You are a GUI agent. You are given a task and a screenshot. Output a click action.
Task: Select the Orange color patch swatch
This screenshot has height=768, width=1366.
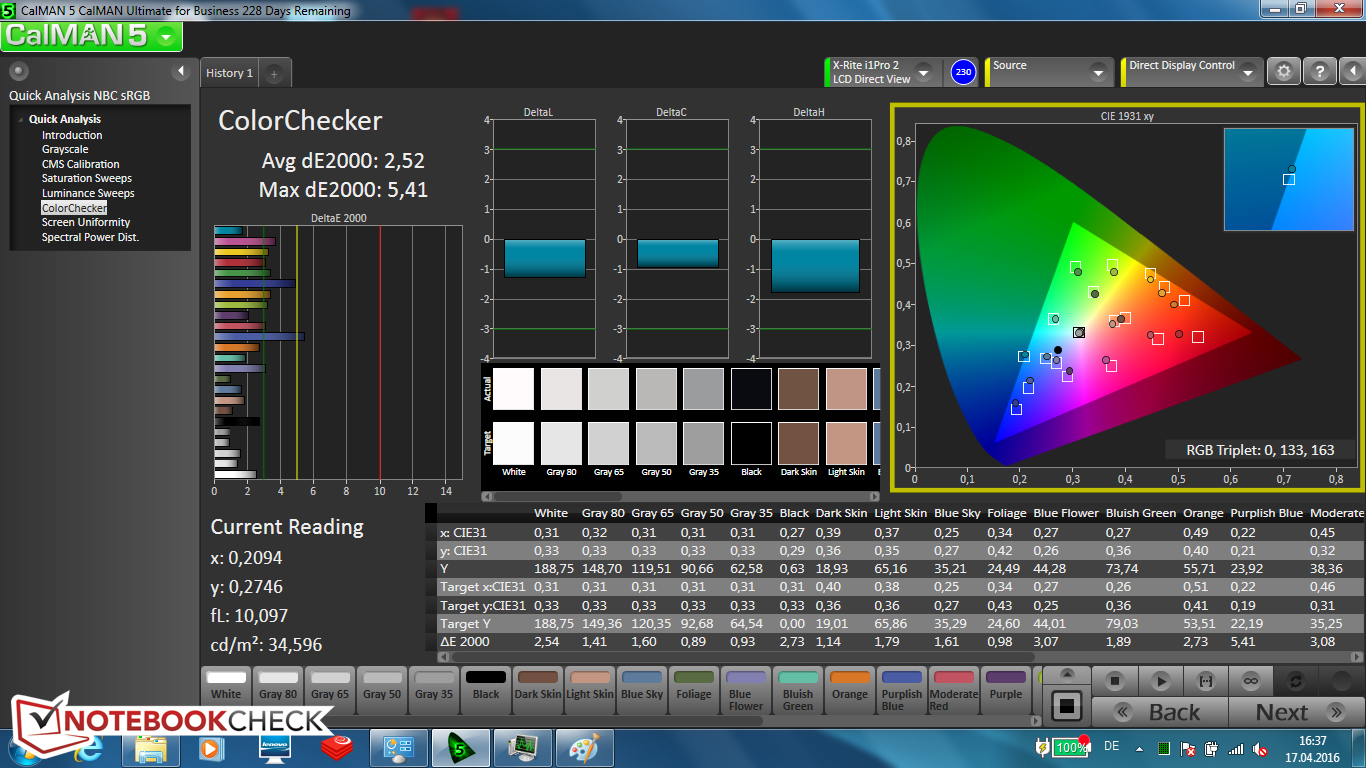(850, 686)
